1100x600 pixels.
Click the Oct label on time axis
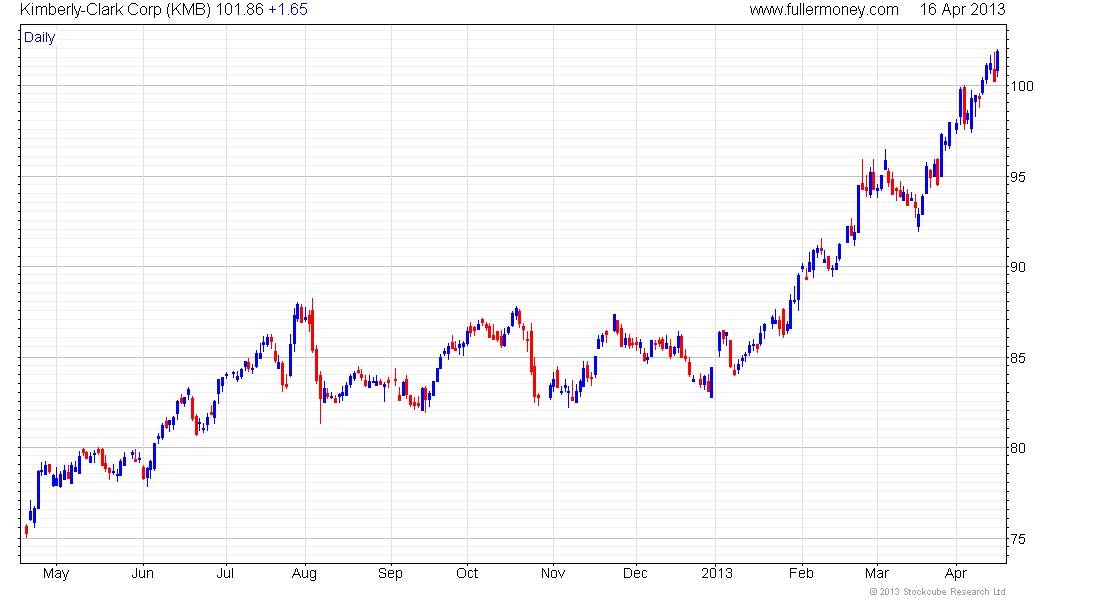click(x=467, y=573)
